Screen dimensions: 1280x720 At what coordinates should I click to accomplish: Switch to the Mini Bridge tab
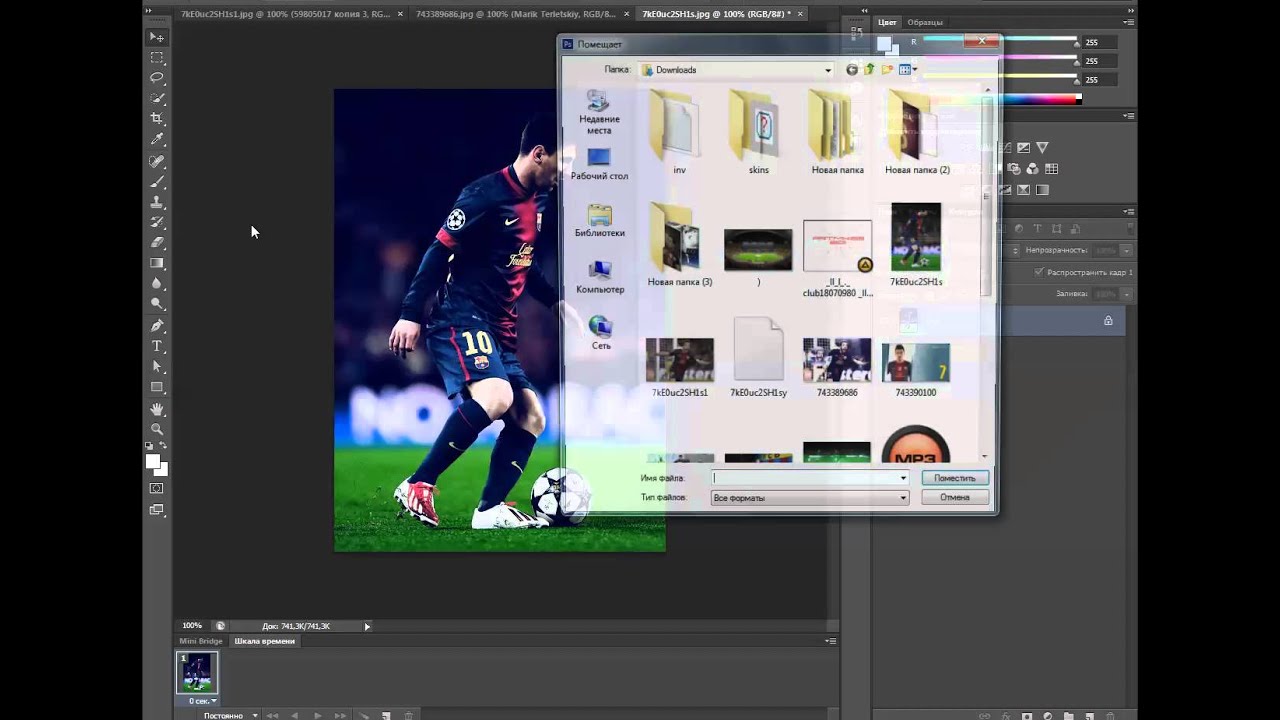pyautogui.click(x=201, y=641)
